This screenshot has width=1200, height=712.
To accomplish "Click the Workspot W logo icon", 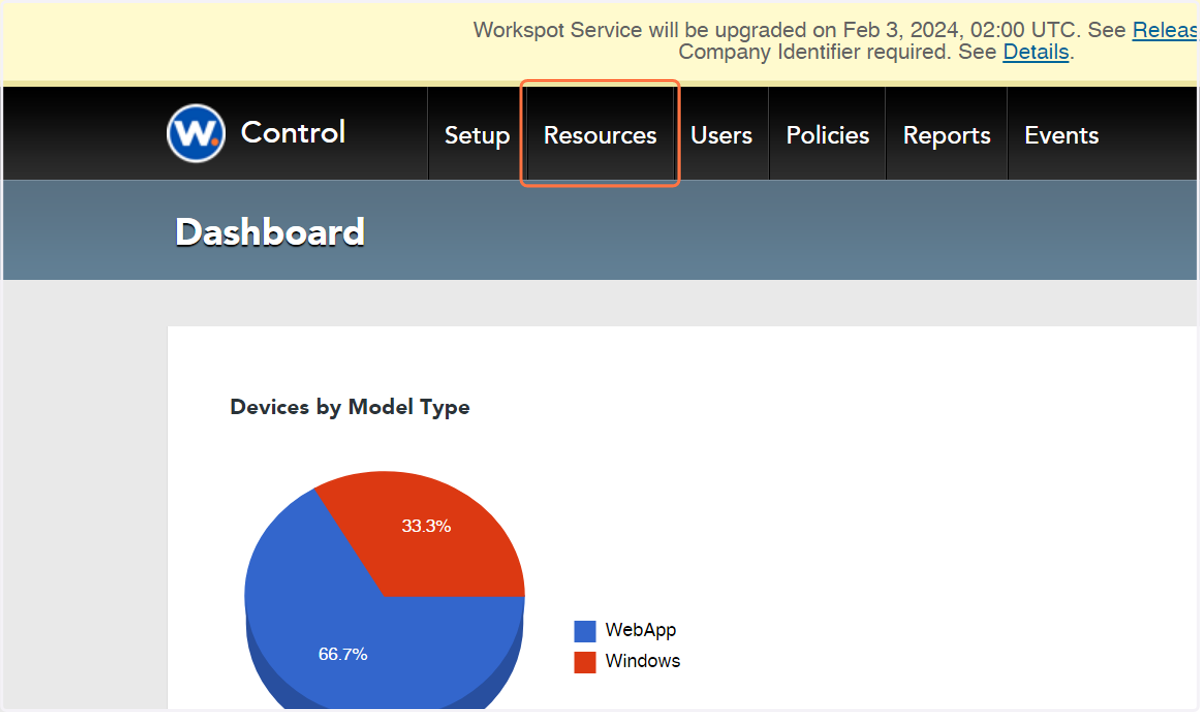I will (x=196, y=133).
